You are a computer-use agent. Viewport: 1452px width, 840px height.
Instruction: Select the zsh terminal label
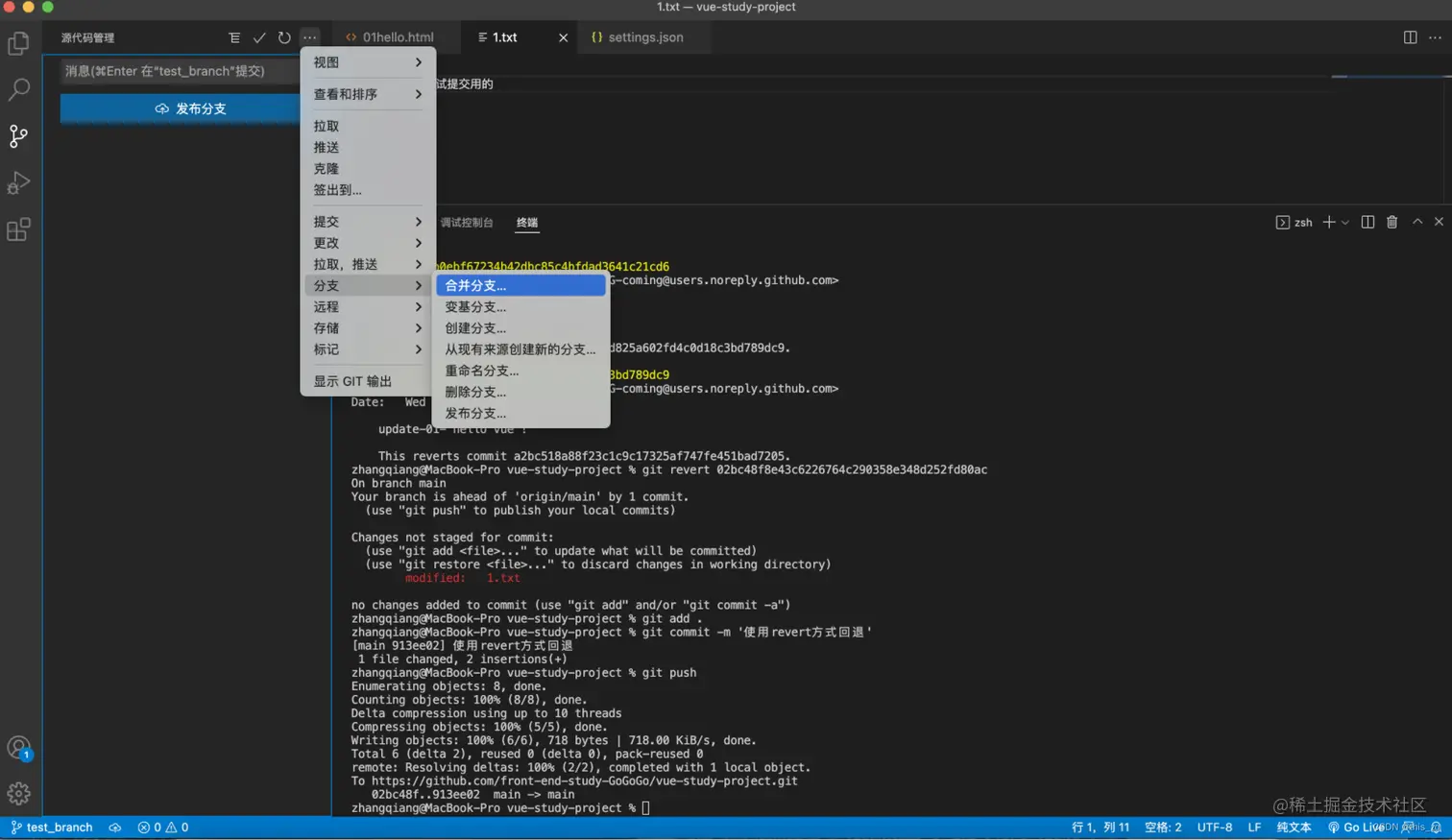click(x=1294, y=223)
